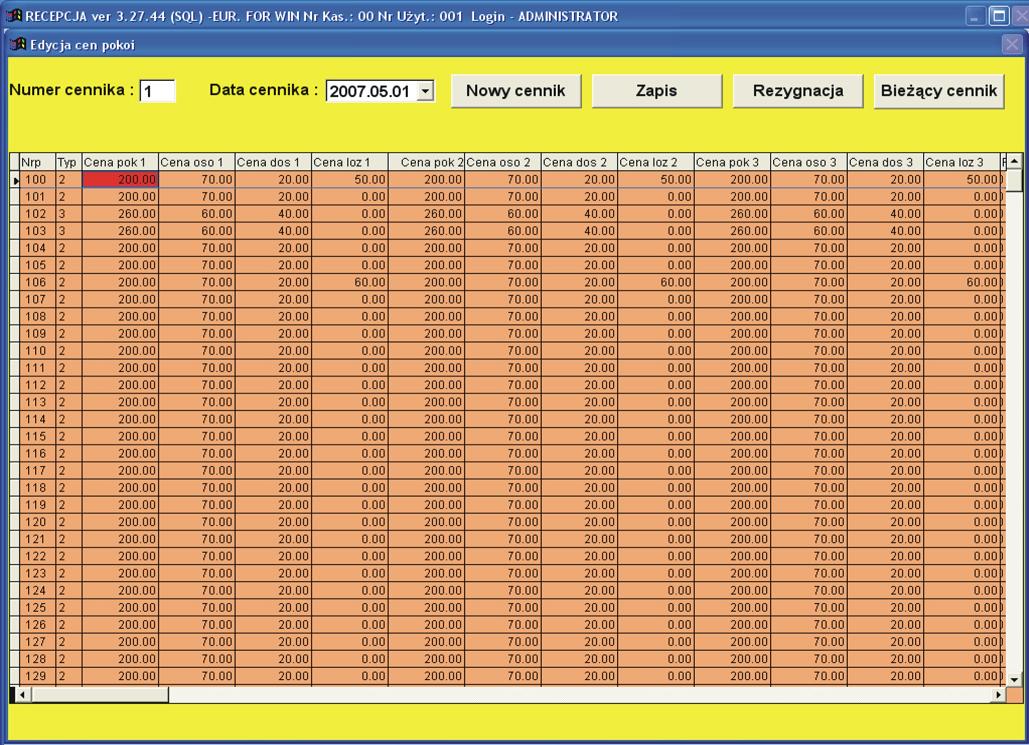Image resolution: width=1029 pixels, height=745 pixels.
Task: Select the Cena oso 2 column header
Action: coord(503,162)
